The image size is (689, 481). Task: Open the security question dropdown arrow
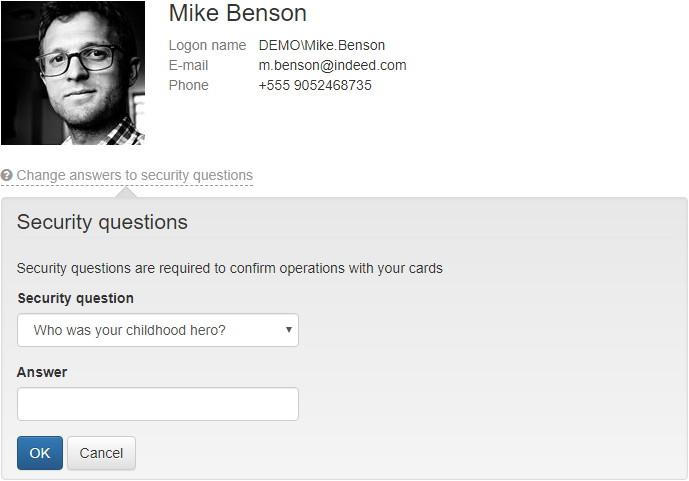(288, 329)
